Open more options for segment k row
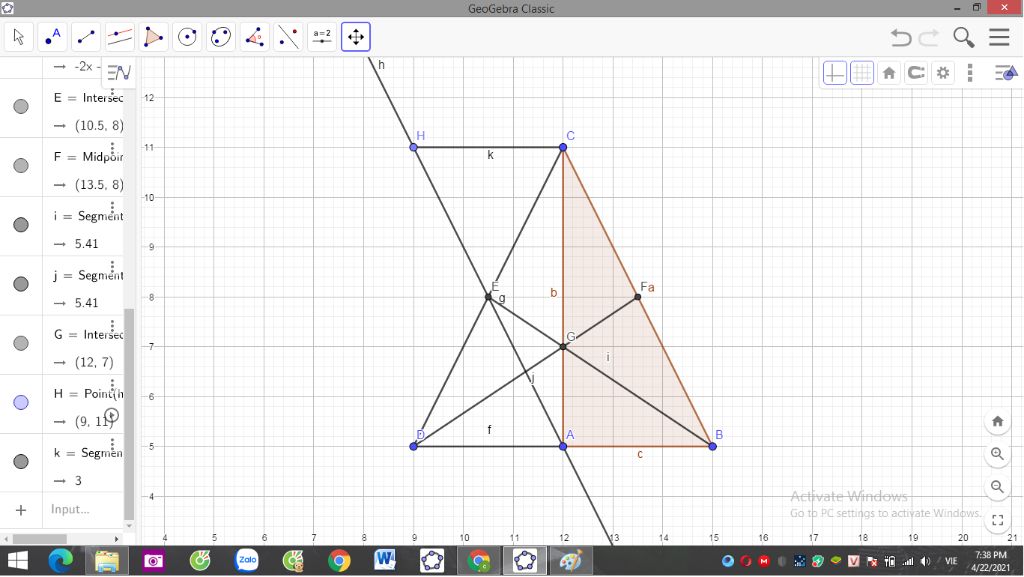Image resolution: width=1024 pixels, height=577 pixels. pos(112,444)
